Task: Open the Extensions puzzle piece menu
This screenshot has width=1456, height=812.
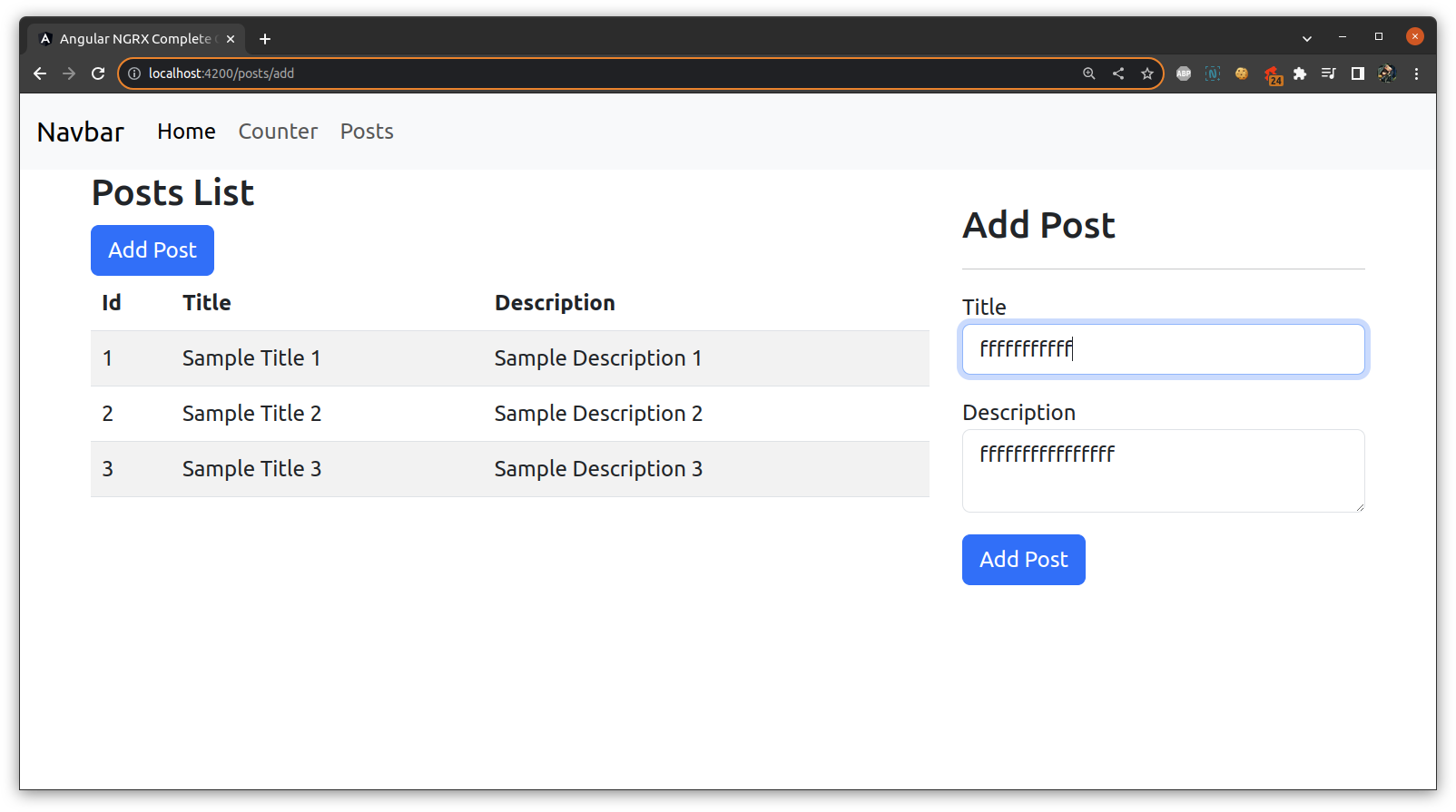Action: pos(1300,73)
